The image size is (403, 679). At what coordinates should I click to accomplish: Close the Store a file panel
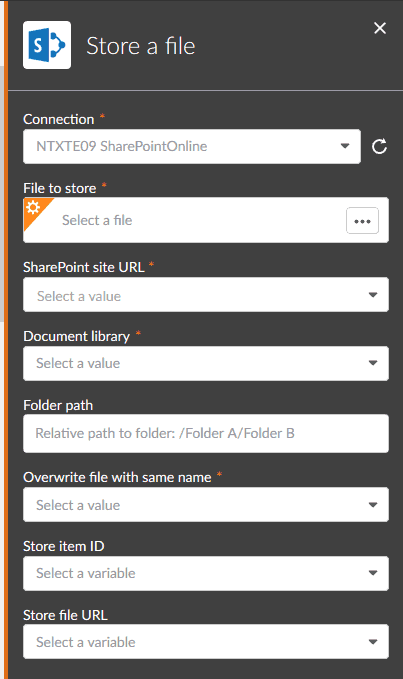(x=380, y=28)
